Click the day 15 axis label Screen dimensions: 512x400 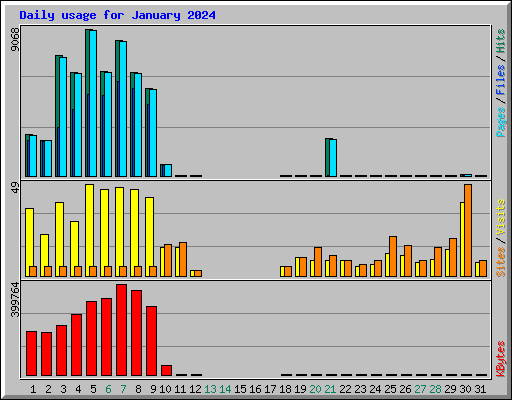(x=240, y=389)
